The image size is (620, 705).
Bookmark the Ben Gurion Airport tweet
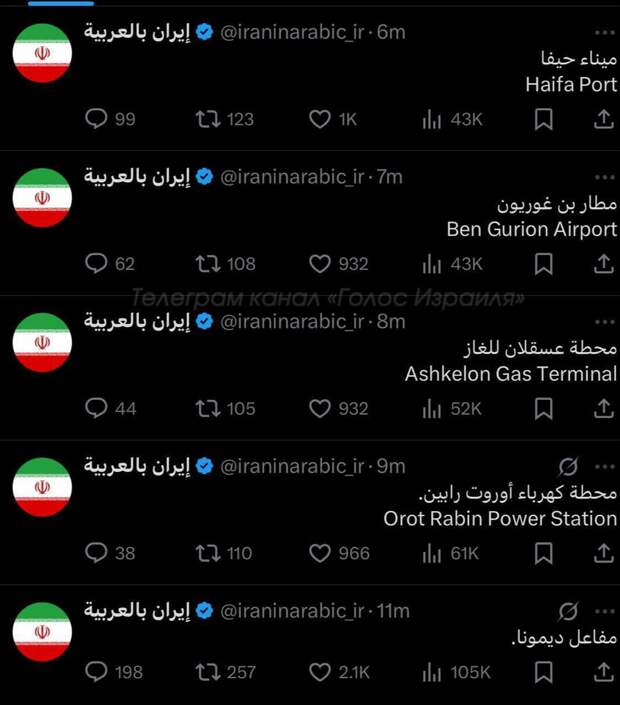click(x=543, y=264)
